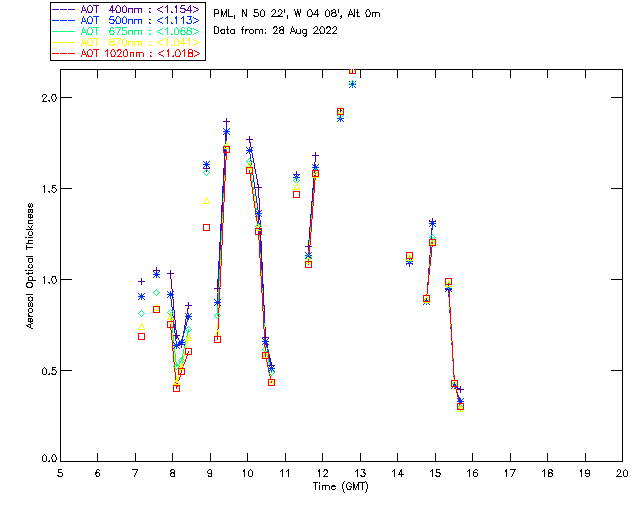The image size is (640, 512).
Task: Click the 2.0 tick label on y-axis
Action: click(49, 98)
